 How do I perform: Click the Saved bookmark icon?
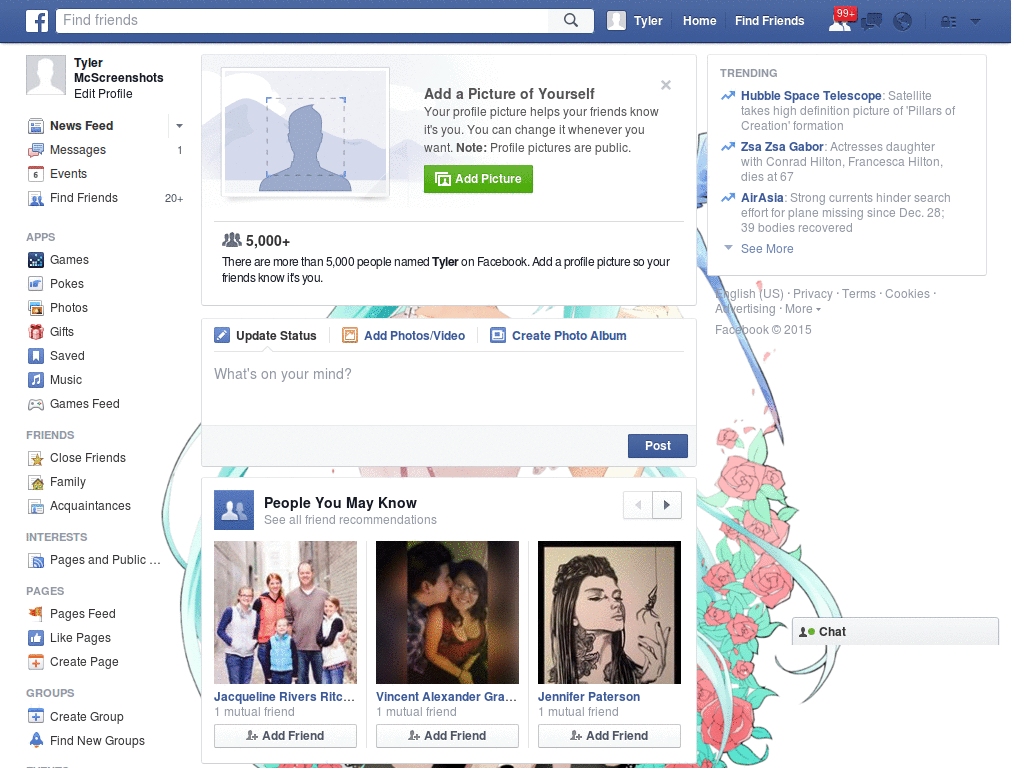36,356
